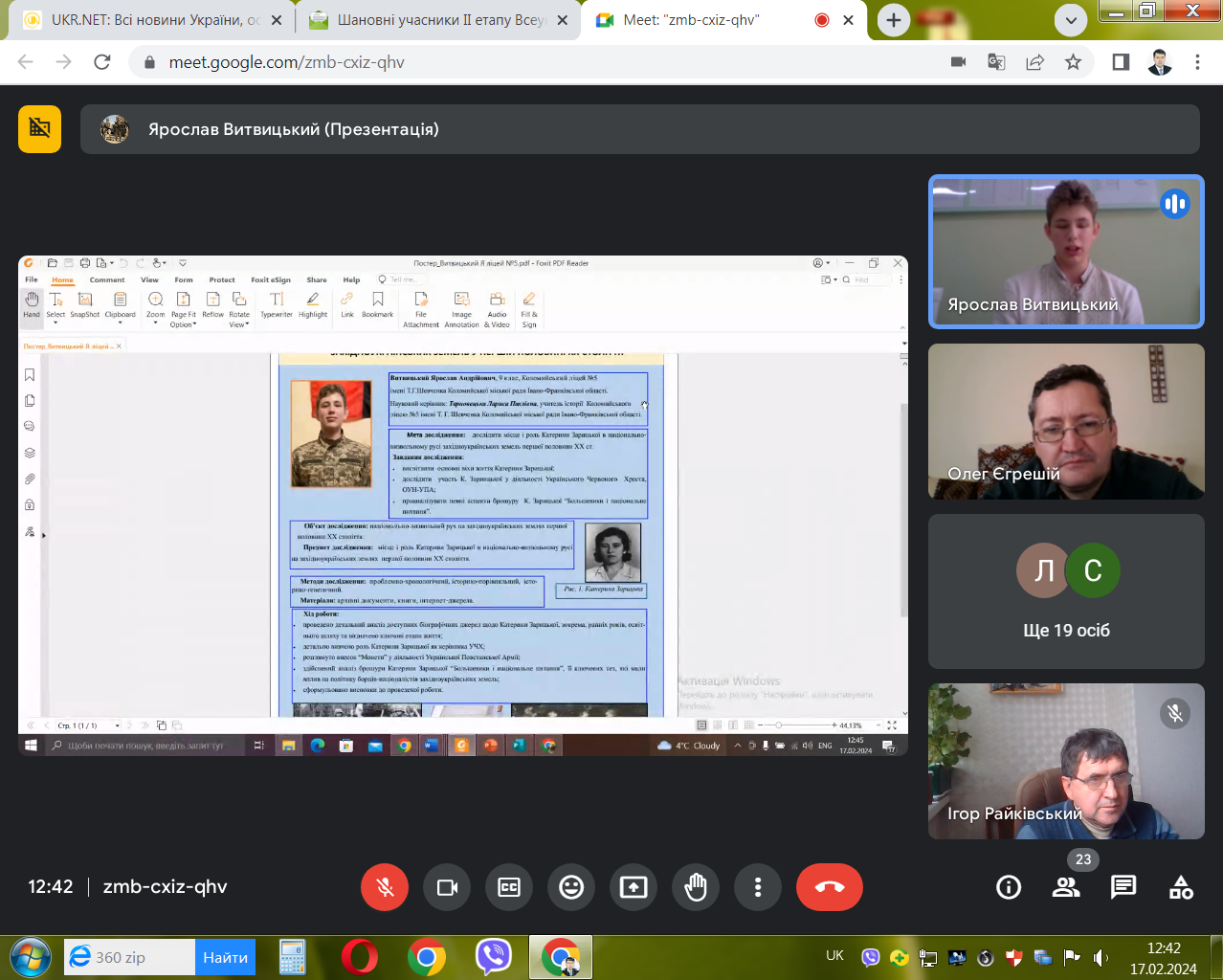
Task: Bookmark this page with star icon
Action: point(1073,62)
